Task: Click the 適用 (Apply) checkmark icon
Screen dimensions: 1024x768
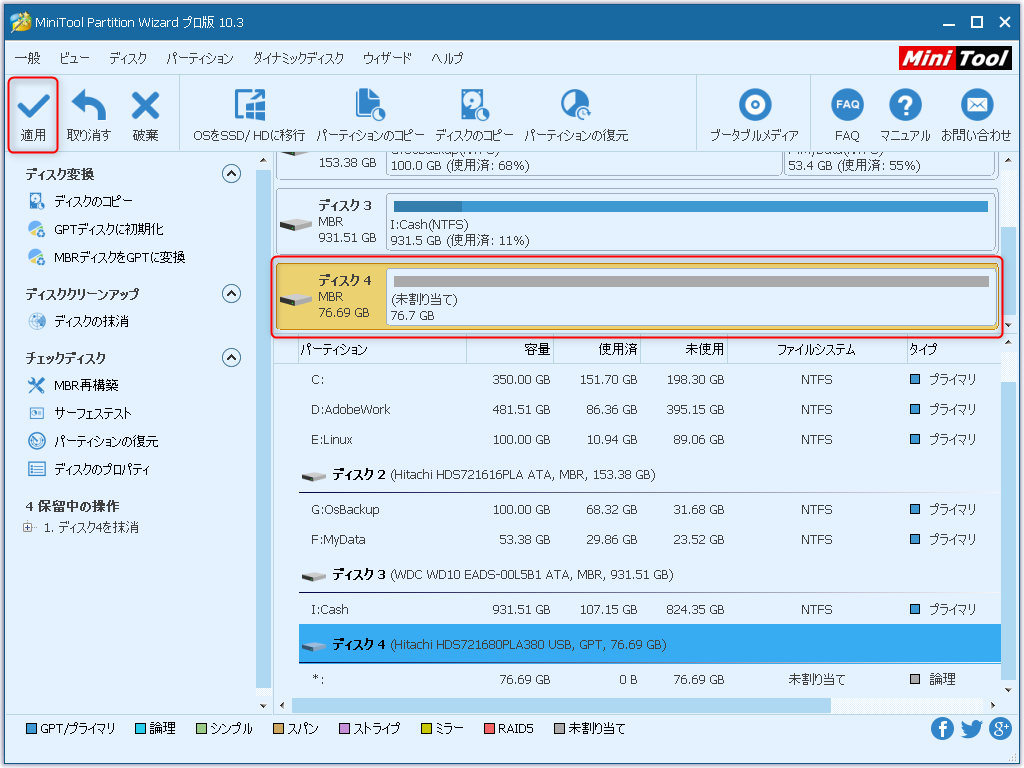Action: click(x=33, y=106)
